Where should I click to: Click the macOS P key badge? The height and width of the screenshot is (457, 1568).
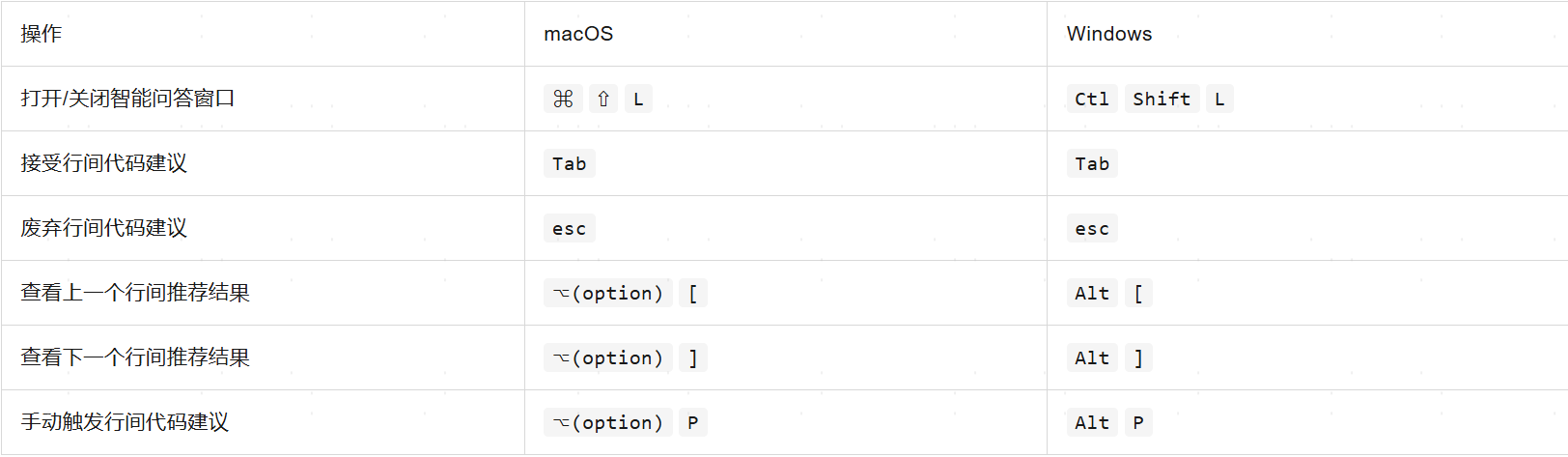(693, 422)
